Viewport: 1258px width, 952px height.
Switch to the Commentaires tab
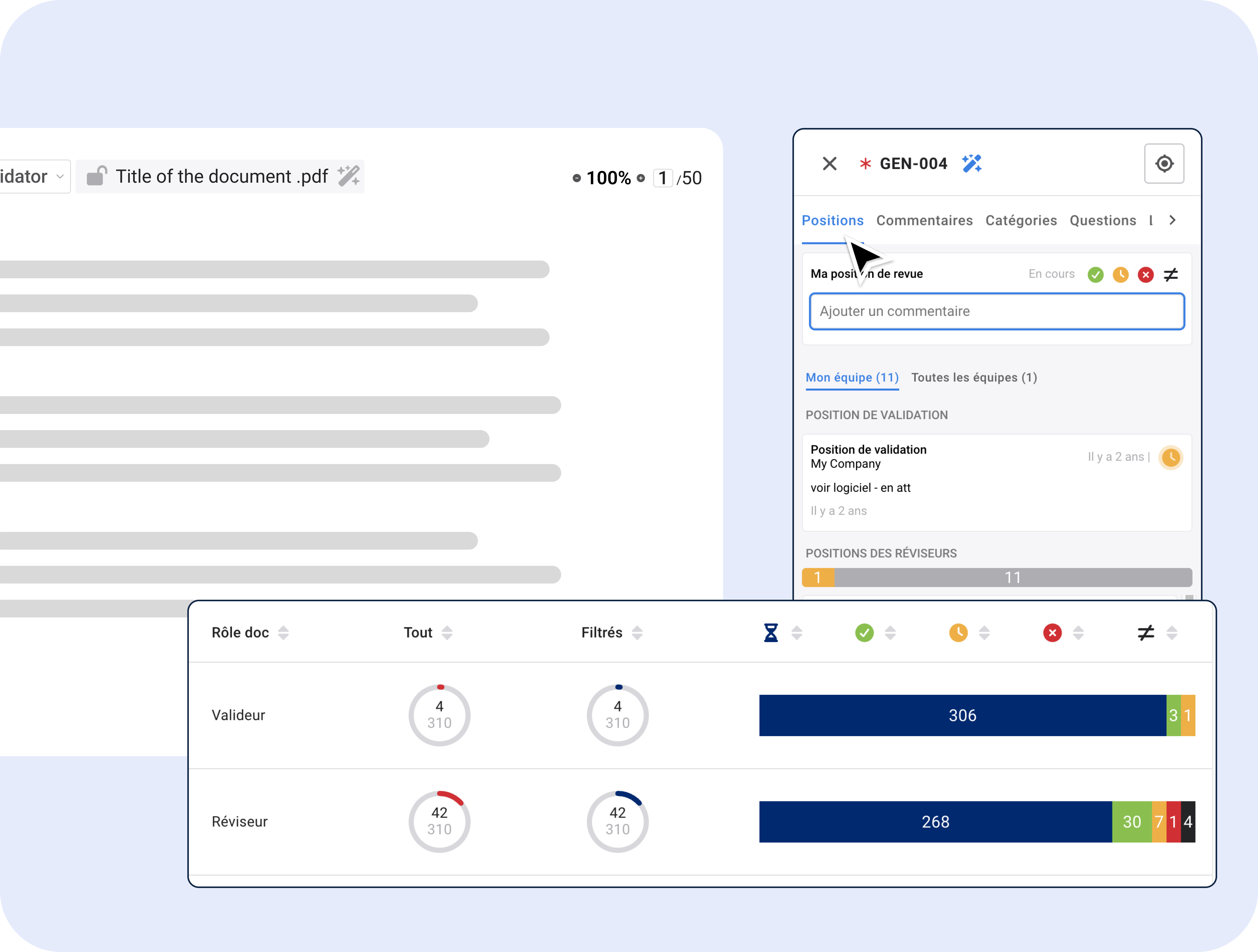pyautogui.click(x=924, y=220)
